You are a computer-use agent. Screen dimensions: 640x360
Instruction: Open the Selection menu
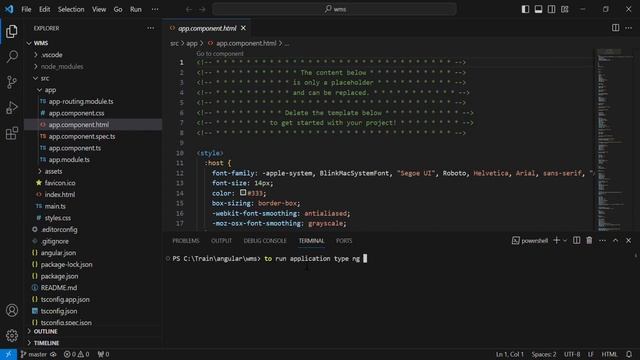pyautogui.click(x=71, y=9)
